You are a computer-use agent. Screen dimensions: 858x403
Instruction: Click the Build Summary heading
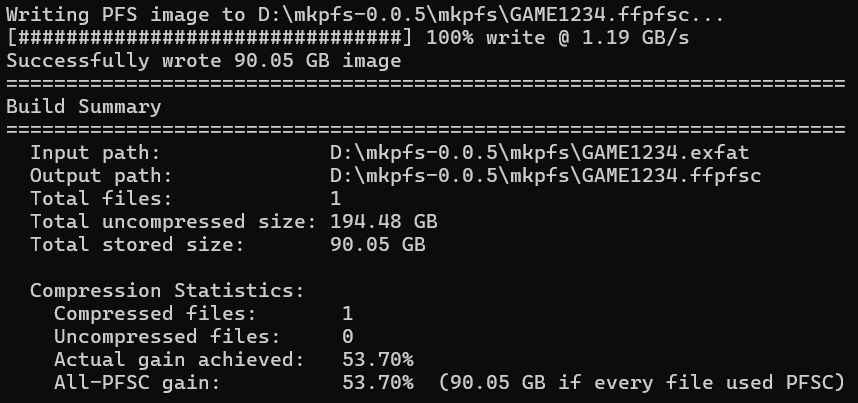84,106
